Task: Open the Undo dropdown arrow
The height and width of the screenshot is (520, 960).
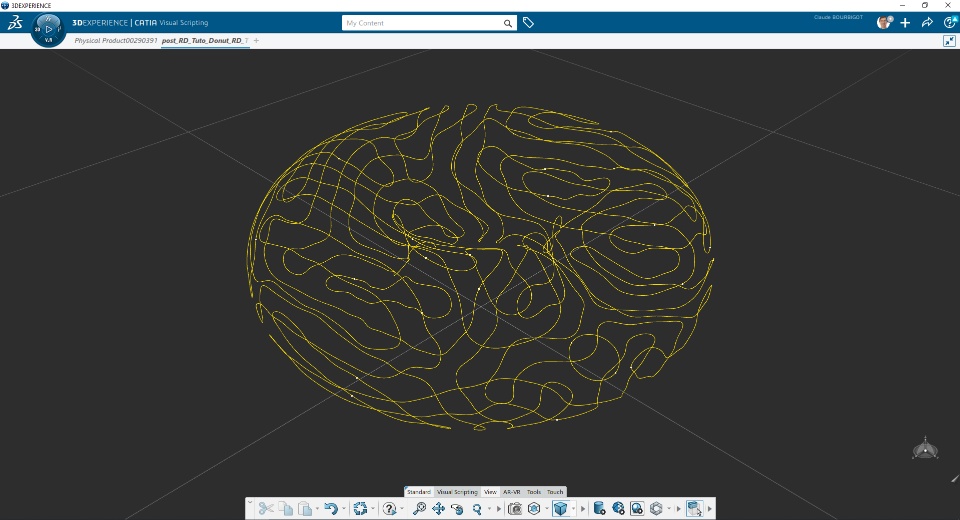Action: pyautogui.click(x=343, y=508)
